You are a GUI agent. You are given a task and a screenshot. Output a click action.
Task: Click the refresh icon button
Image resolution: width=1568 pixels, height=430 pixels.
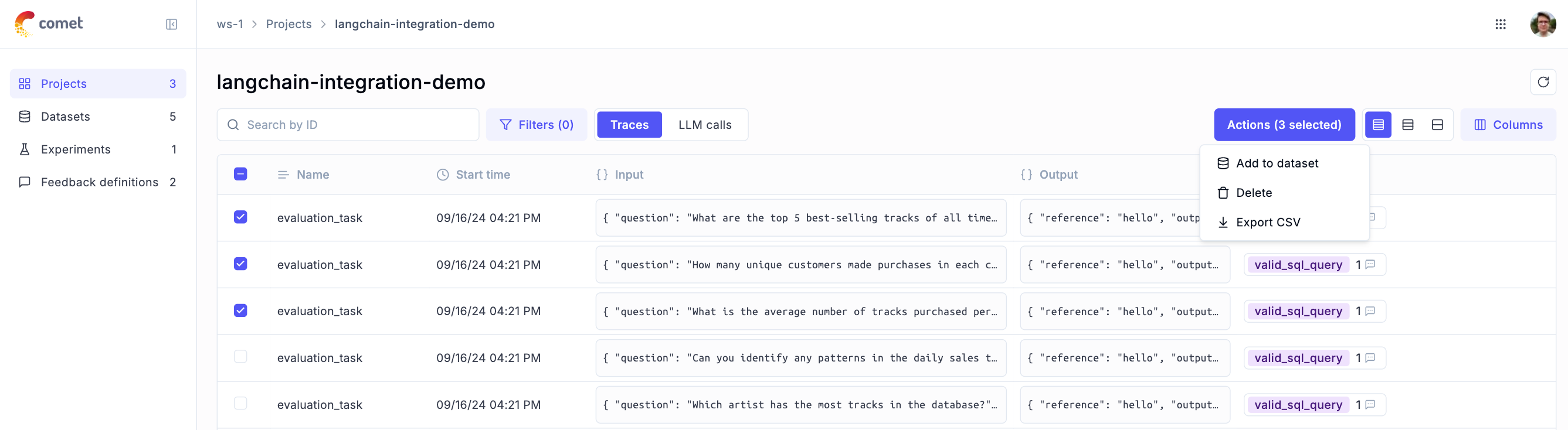1542,82
